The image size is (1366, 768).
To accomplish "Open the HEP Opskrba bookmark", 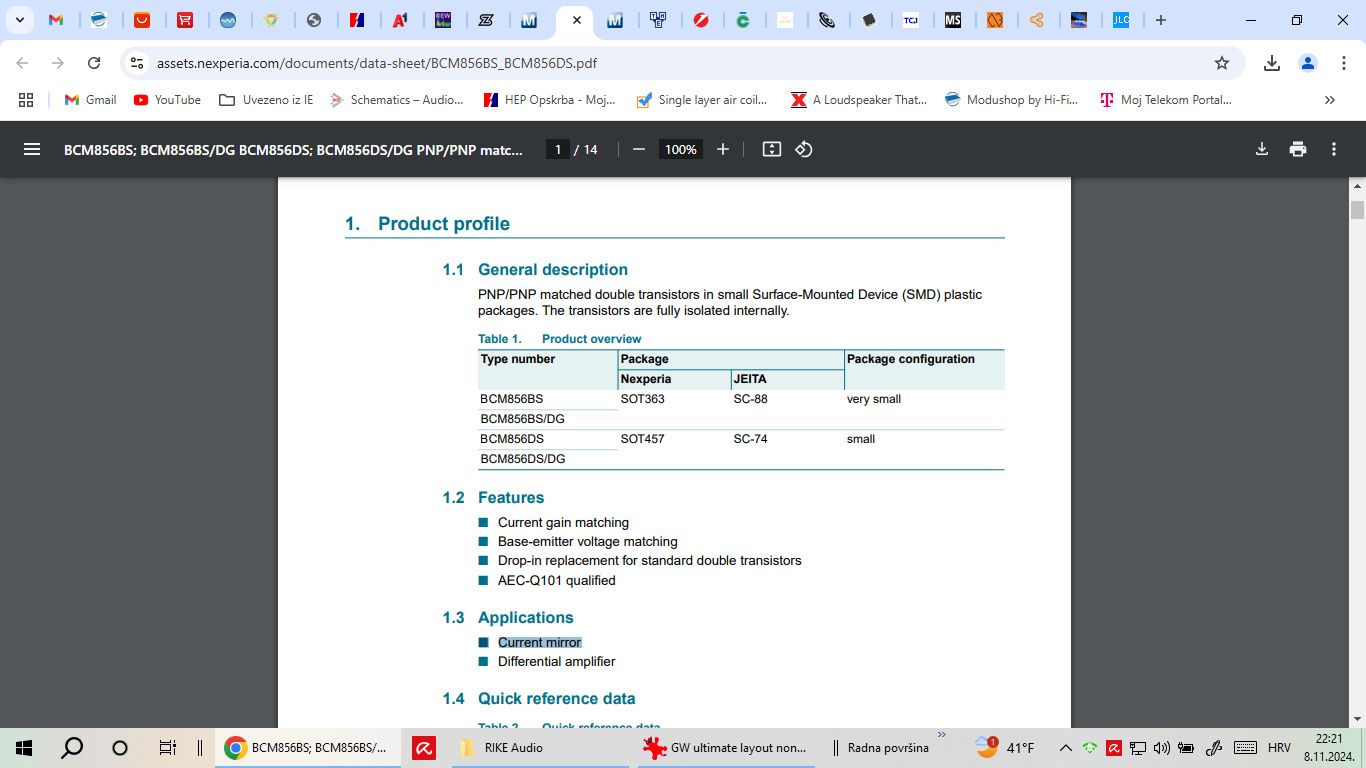I will click(549, 100).
